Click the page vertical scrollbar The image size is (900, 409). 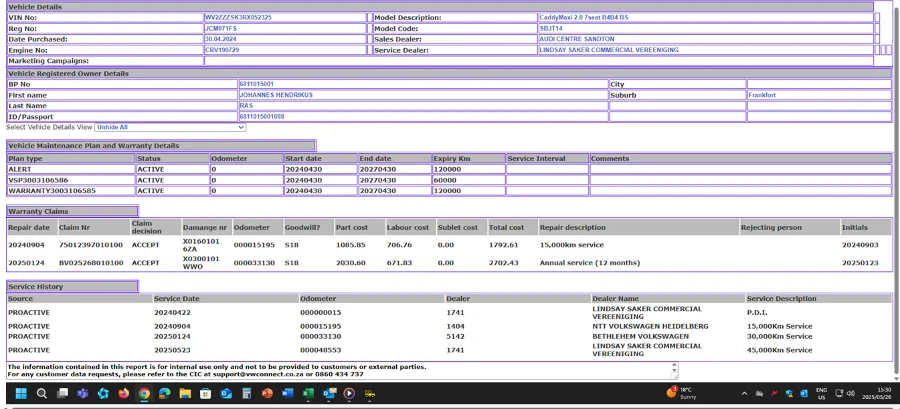click(x=896, y=190)
